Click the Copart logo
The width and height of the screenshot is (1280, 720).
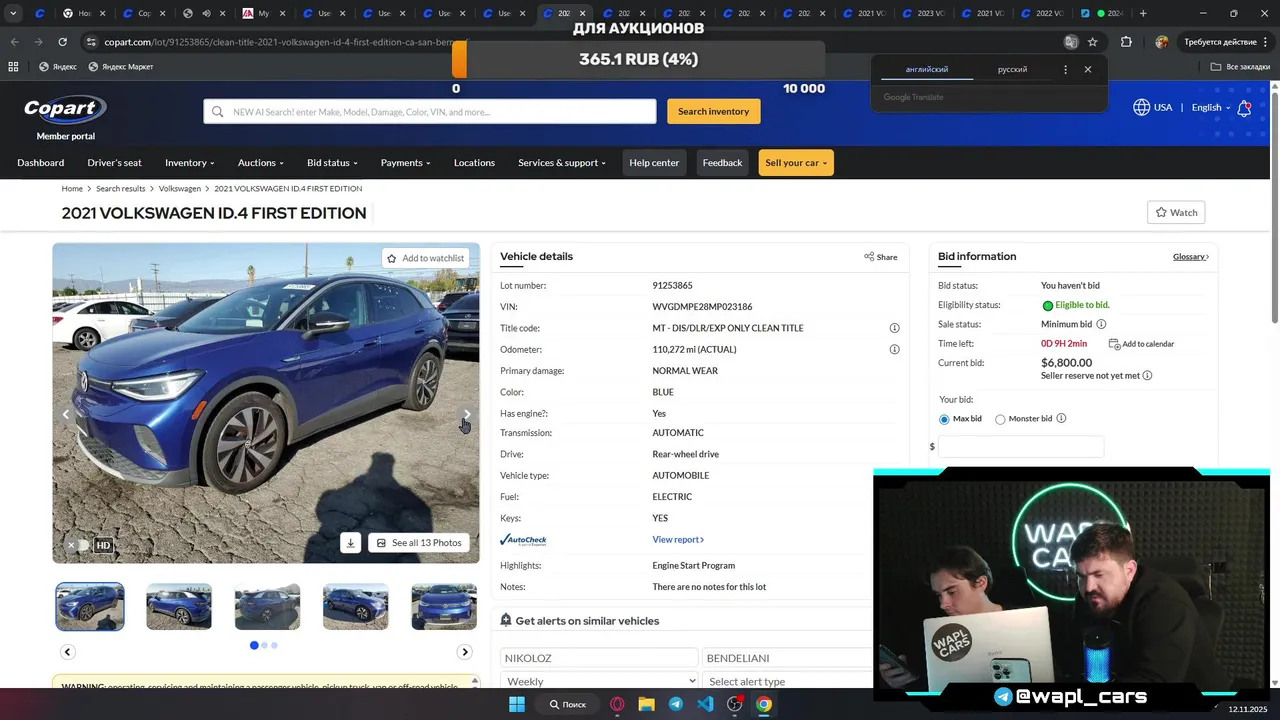[x=65, y=109]
